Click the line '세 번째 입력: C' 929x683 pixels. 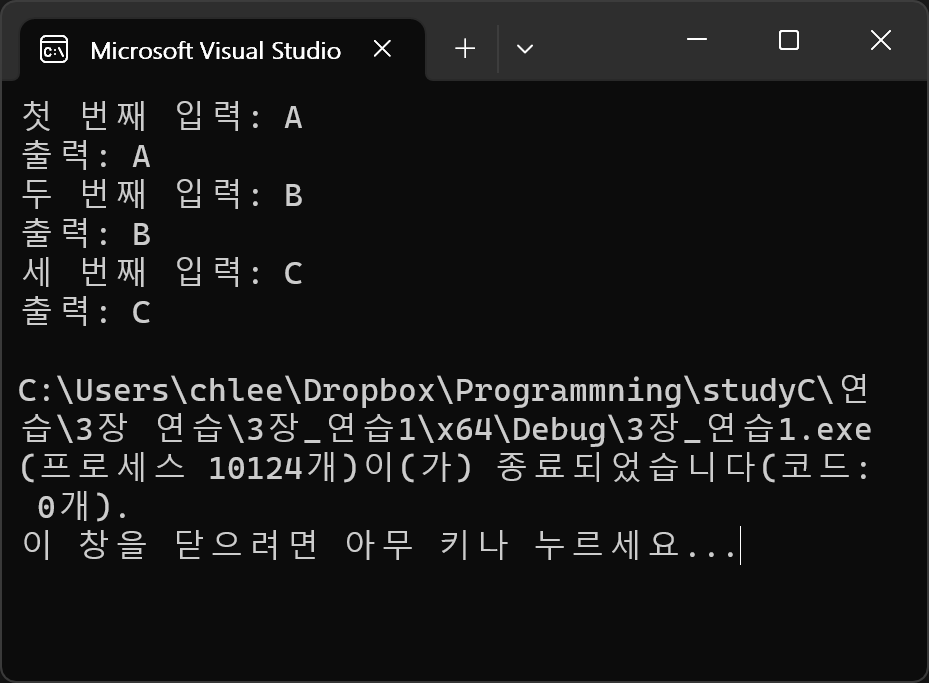162,272
